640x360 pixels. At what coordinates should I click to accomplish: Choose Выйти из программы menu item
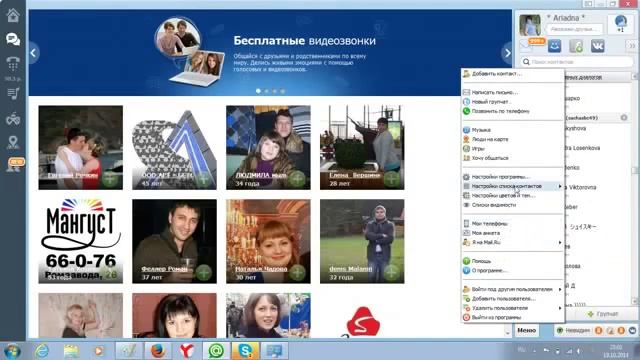tap(513, 317)
